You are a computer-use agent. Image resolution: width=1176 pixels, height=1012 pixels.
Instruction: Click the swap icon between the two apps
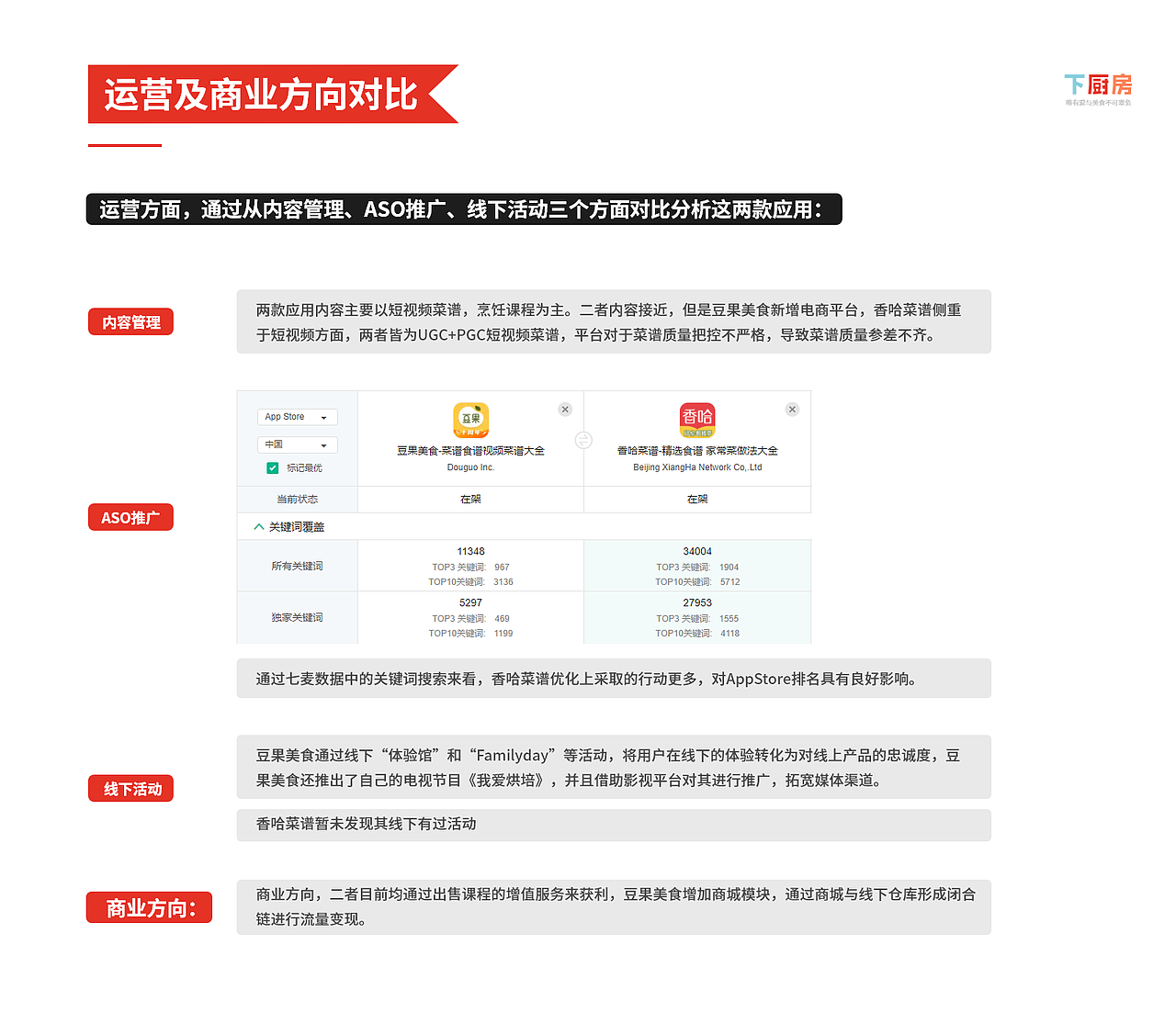584,439
